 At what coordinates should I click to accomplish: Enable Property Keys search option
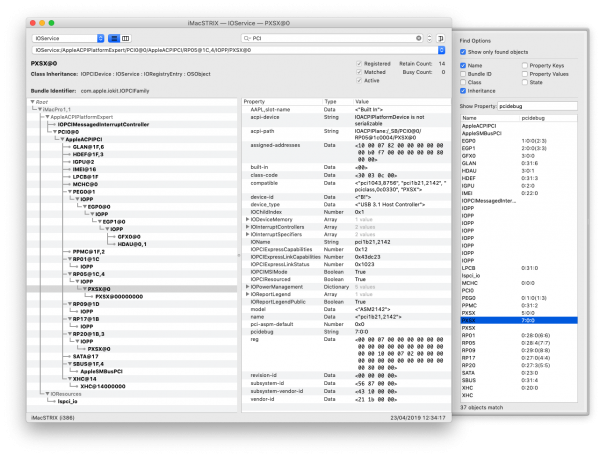(524, 64)
